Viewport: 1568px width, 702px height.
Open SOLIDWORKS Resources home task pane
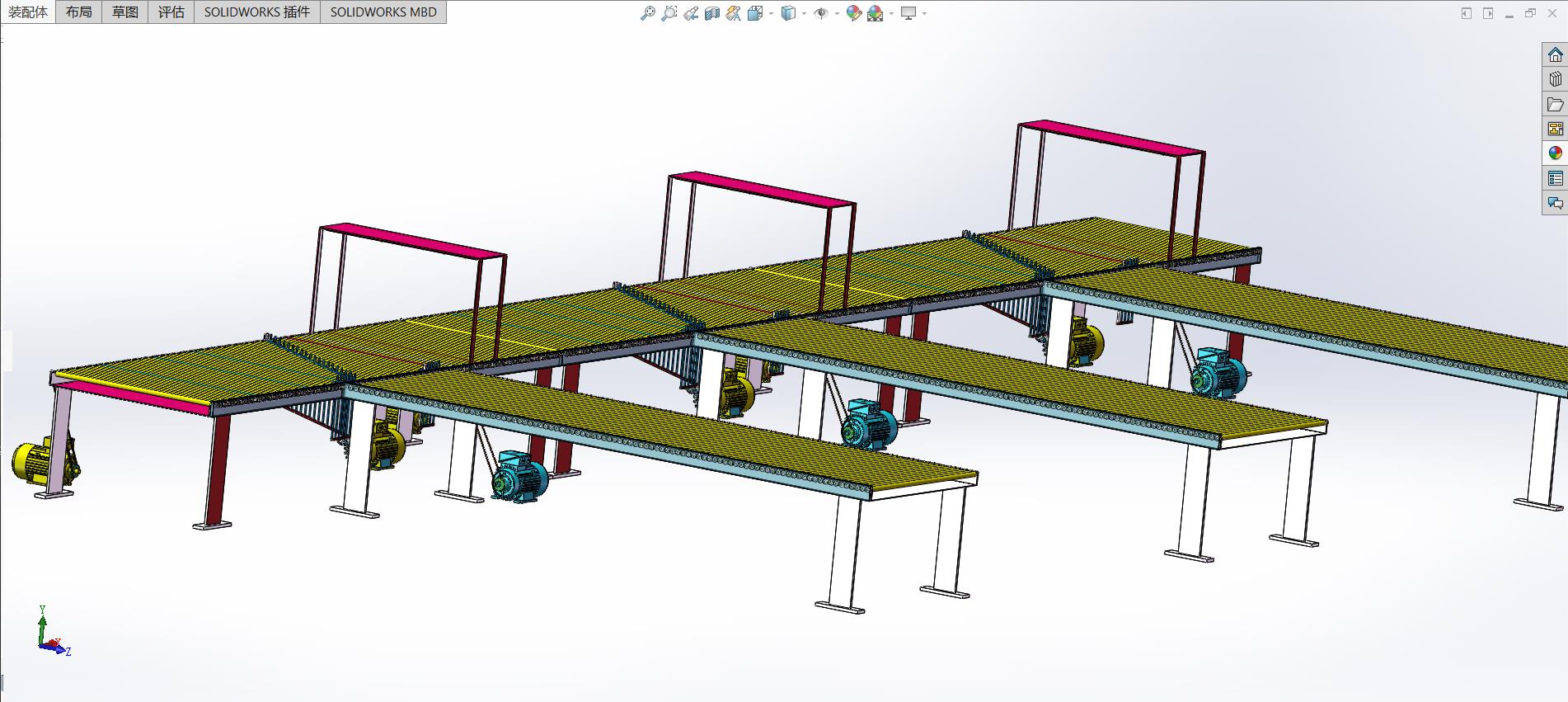pyautogui.click(x=1555, y=54)
